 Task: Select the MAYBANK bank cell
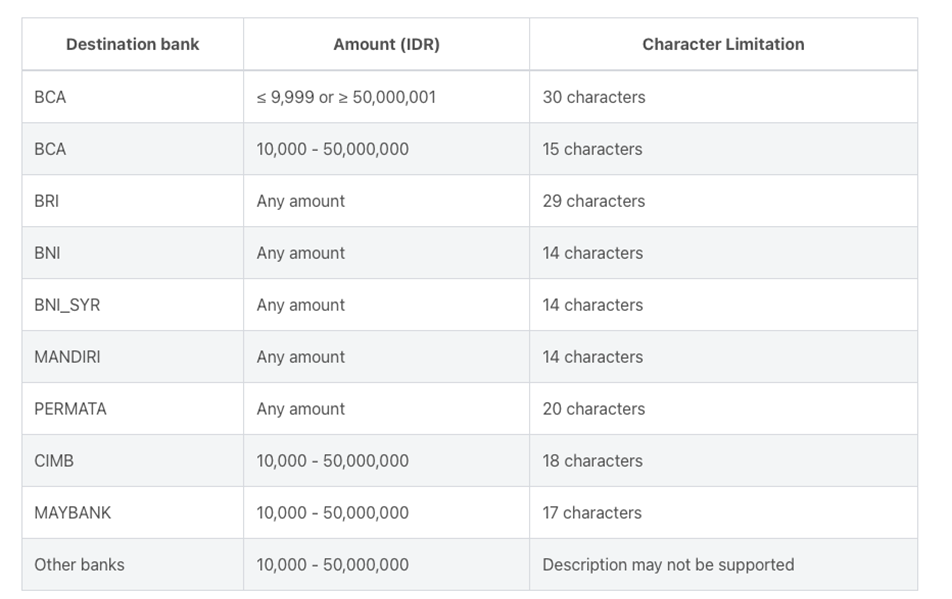pyautogui.click(x=132, y=513)
